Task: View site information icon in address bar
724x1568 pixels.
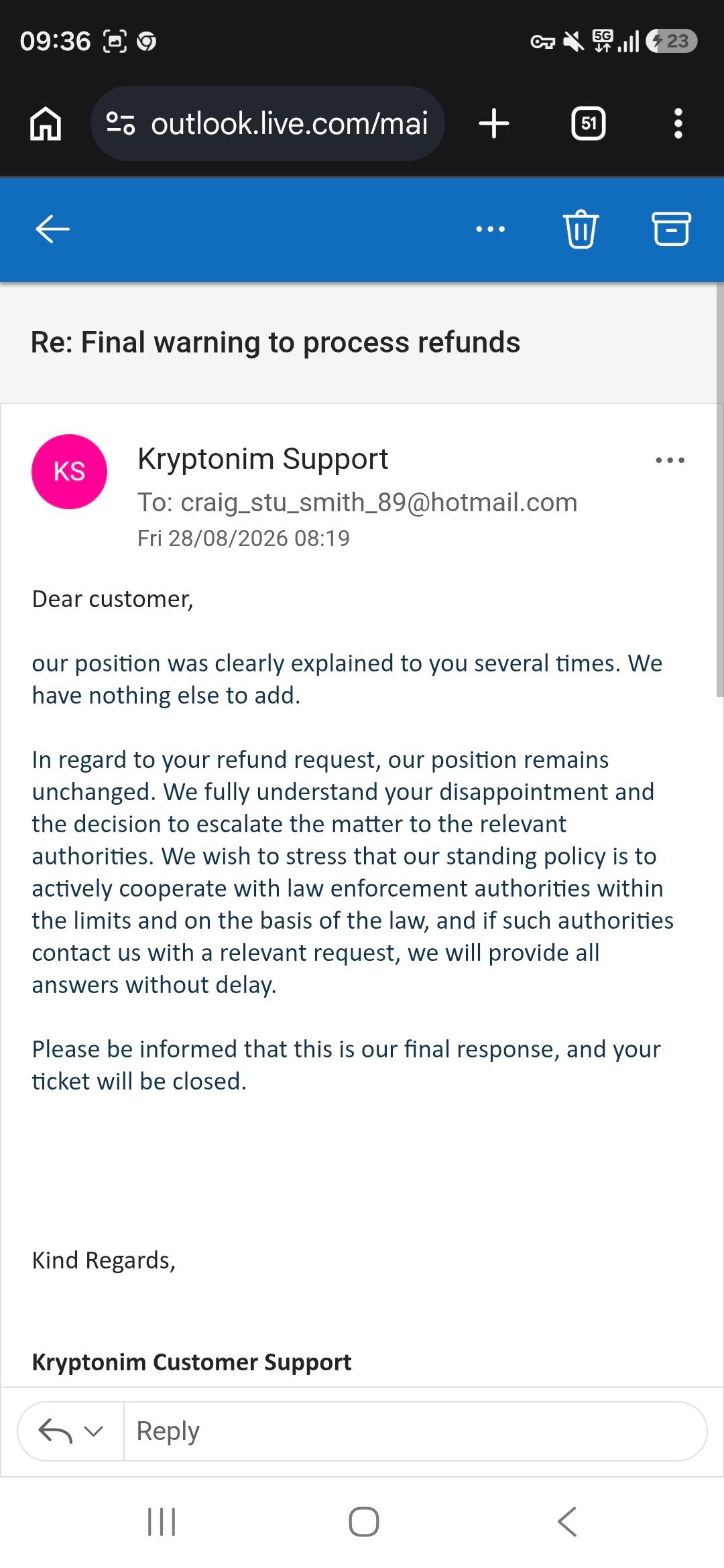Action: tap(121, 124)
